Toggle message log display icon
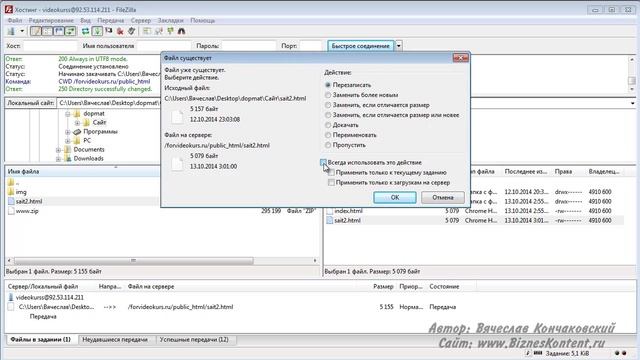The height and width of the screenshot is (360, 640). (36, 31)
